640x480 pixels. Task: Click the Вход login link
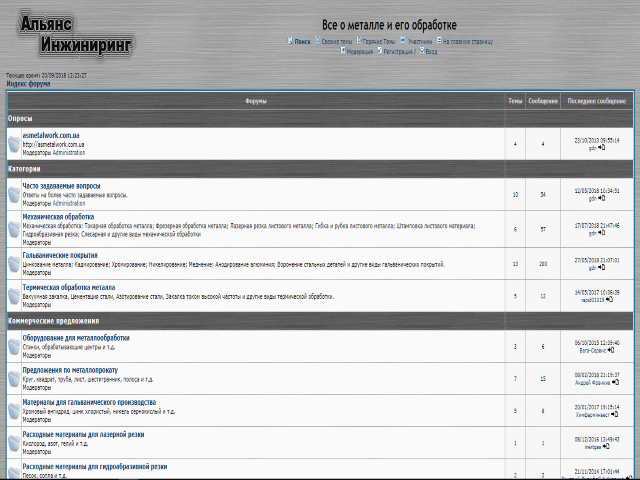431,51
